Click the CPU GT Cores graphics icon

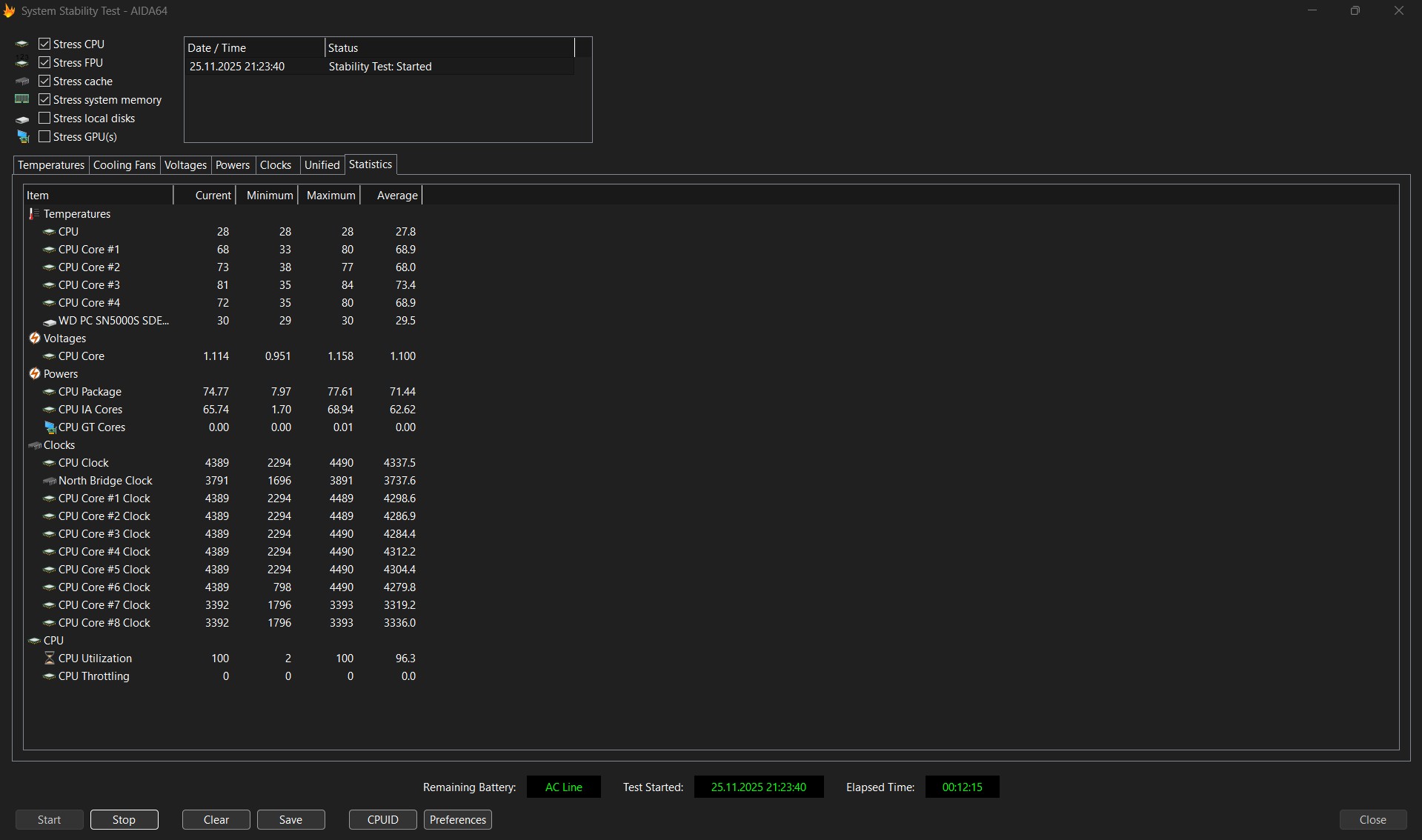coord(50,427)
